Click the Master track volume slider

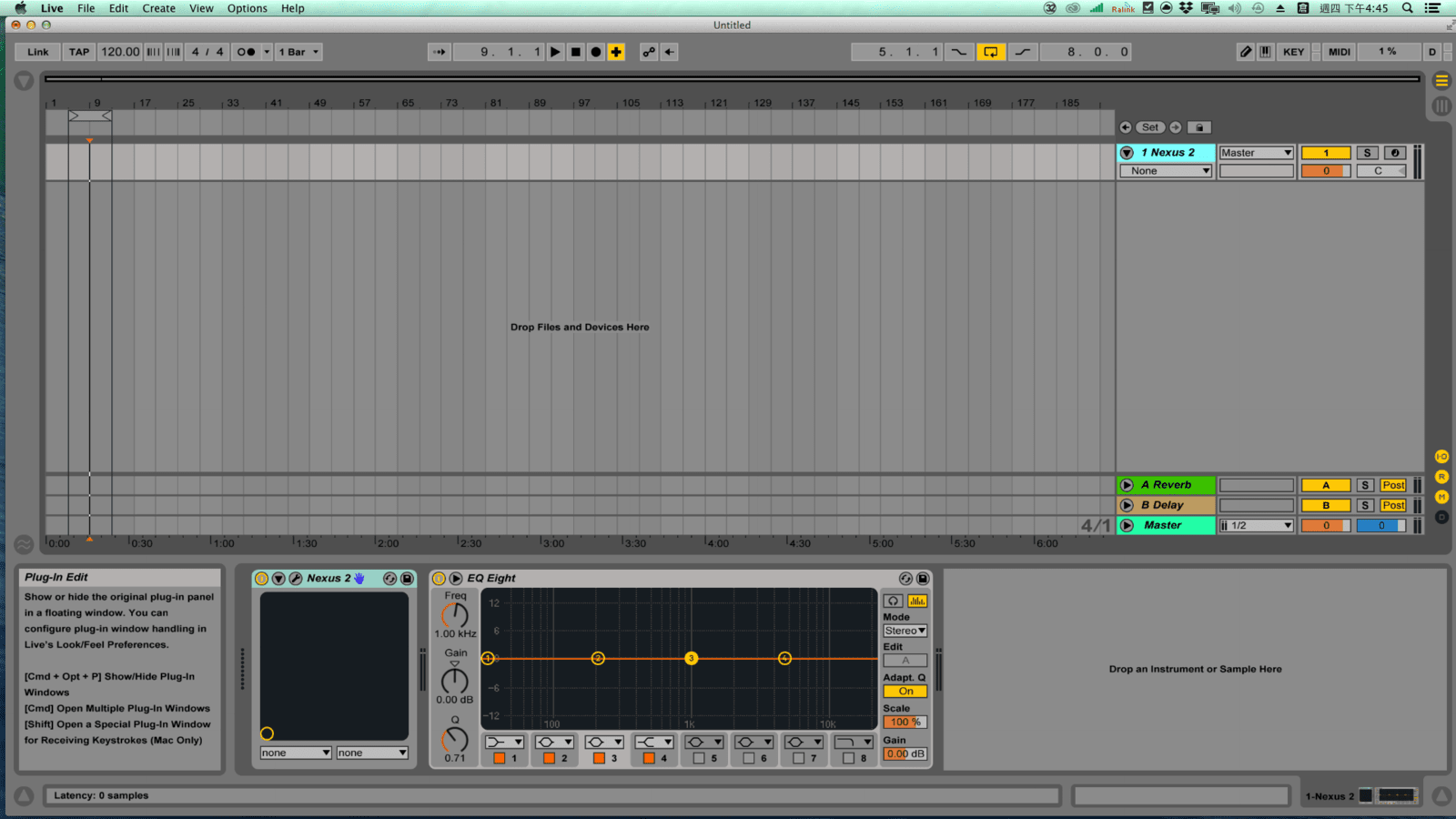point(1326,526)
